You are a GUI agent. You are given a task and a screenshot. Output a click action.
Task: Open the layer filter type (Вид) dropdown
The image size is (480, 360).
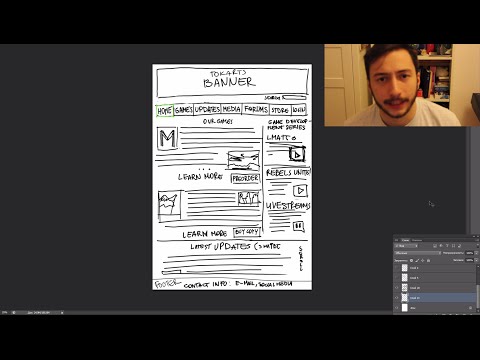[406, 246]
